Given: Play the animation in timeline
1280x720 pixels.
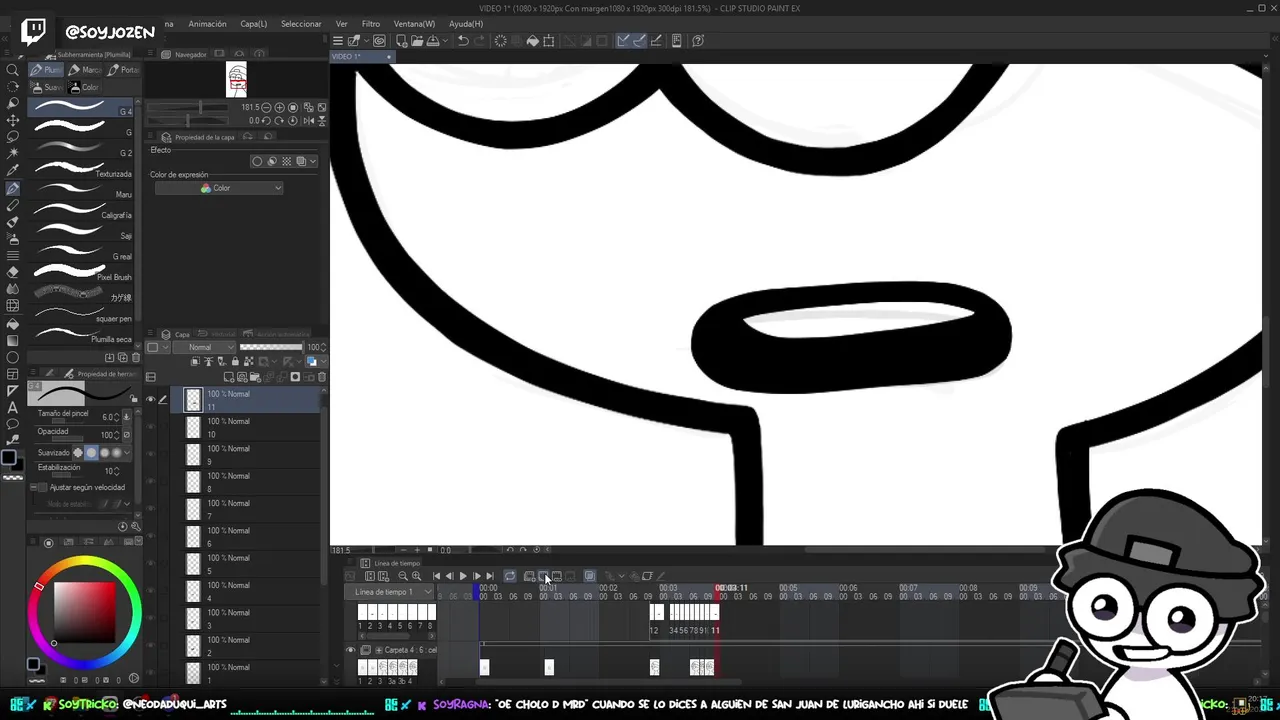Looking at the screenshot, I should tap(462, 576).
